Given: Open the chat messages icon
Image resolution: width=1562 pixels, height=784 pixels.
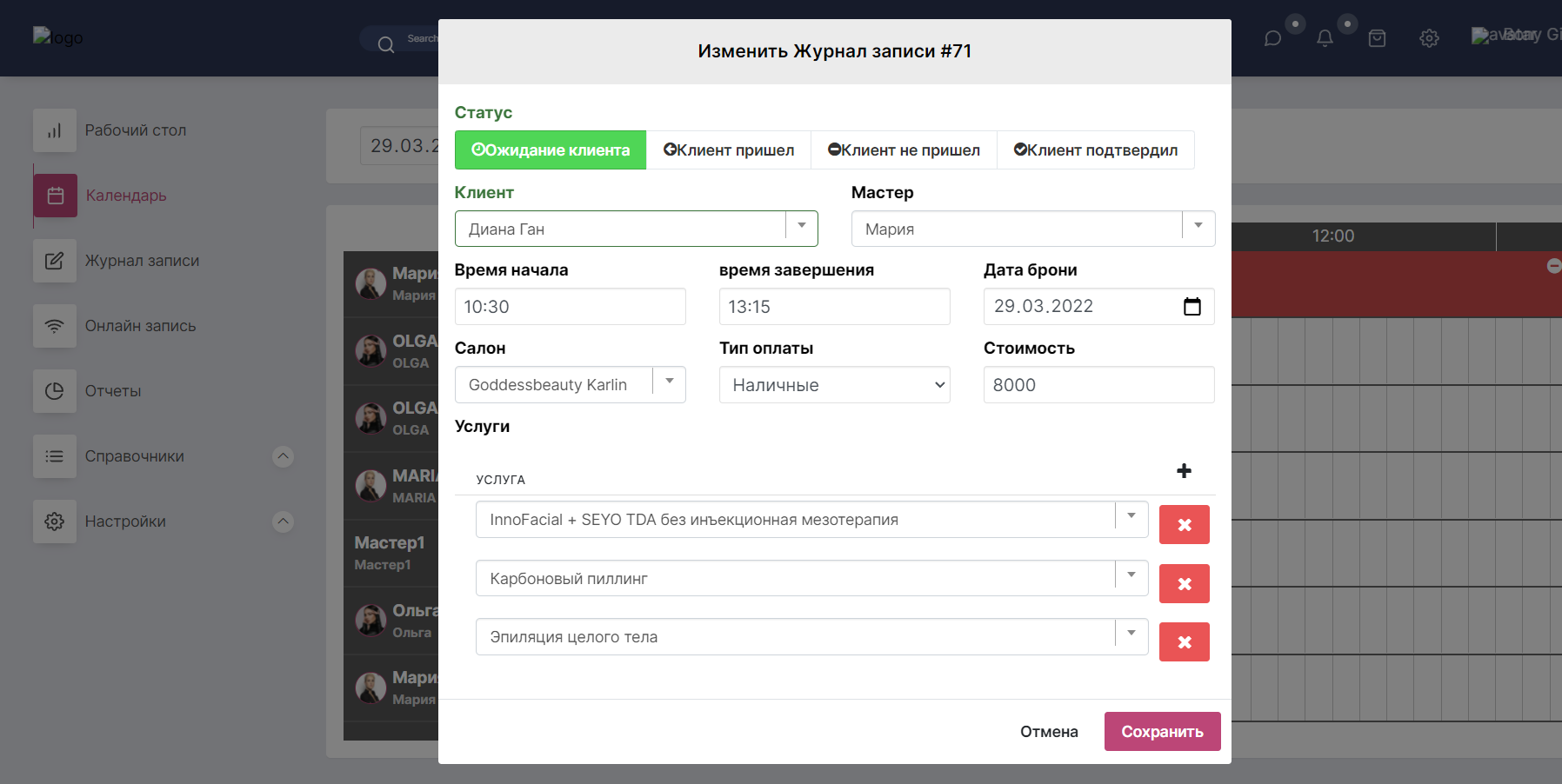Looking at the screenshot, I should pos(1272,38).
